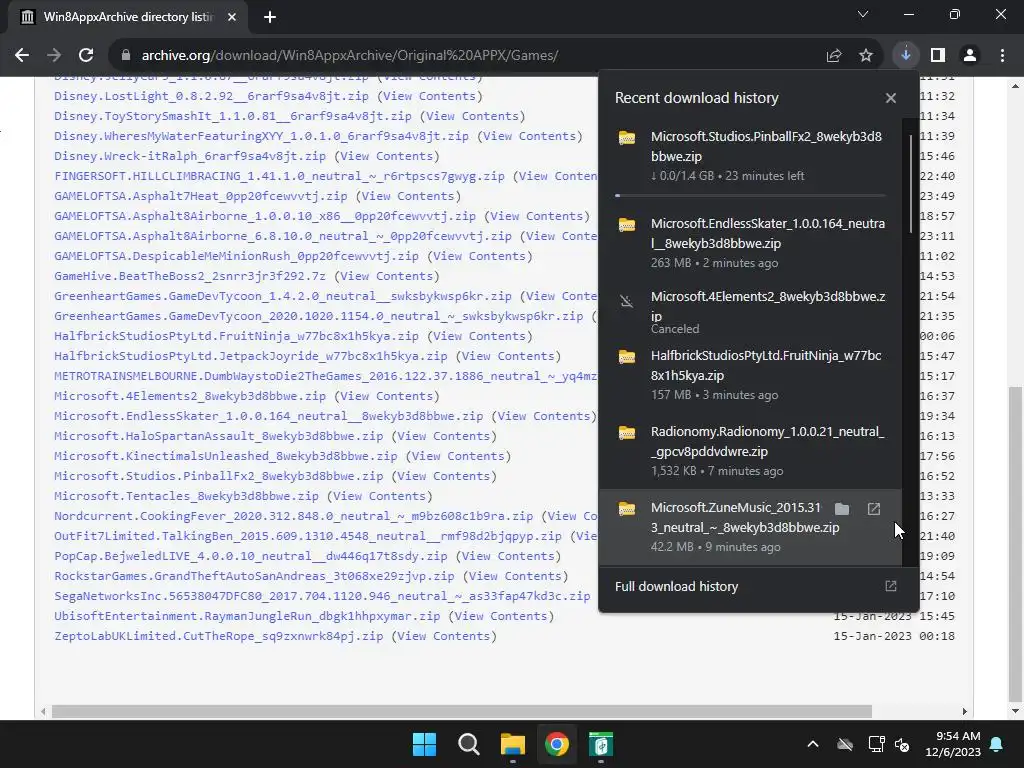Screen dimensions: 1024x768
Task: Select the Radionomy download entry in popup
Action: [750, 451]
